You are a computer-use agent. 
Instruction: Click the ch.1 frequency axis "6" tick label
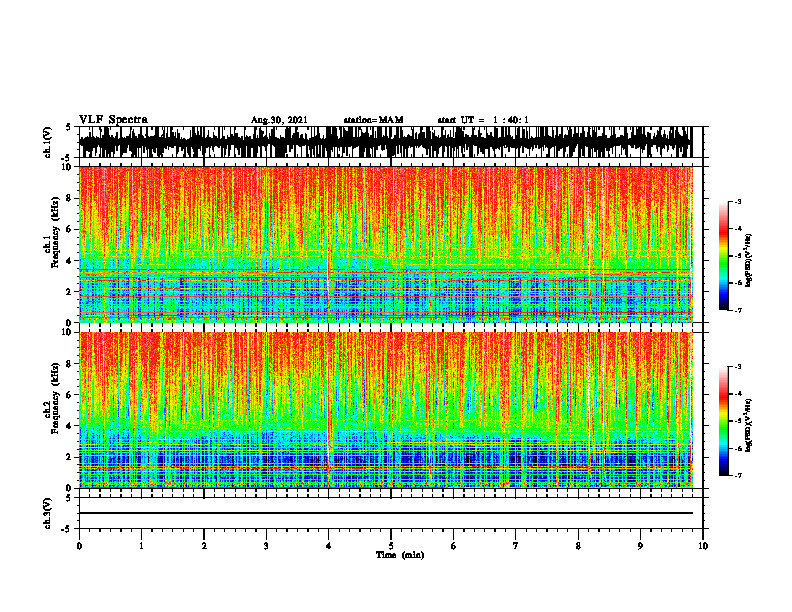(70, 229)
